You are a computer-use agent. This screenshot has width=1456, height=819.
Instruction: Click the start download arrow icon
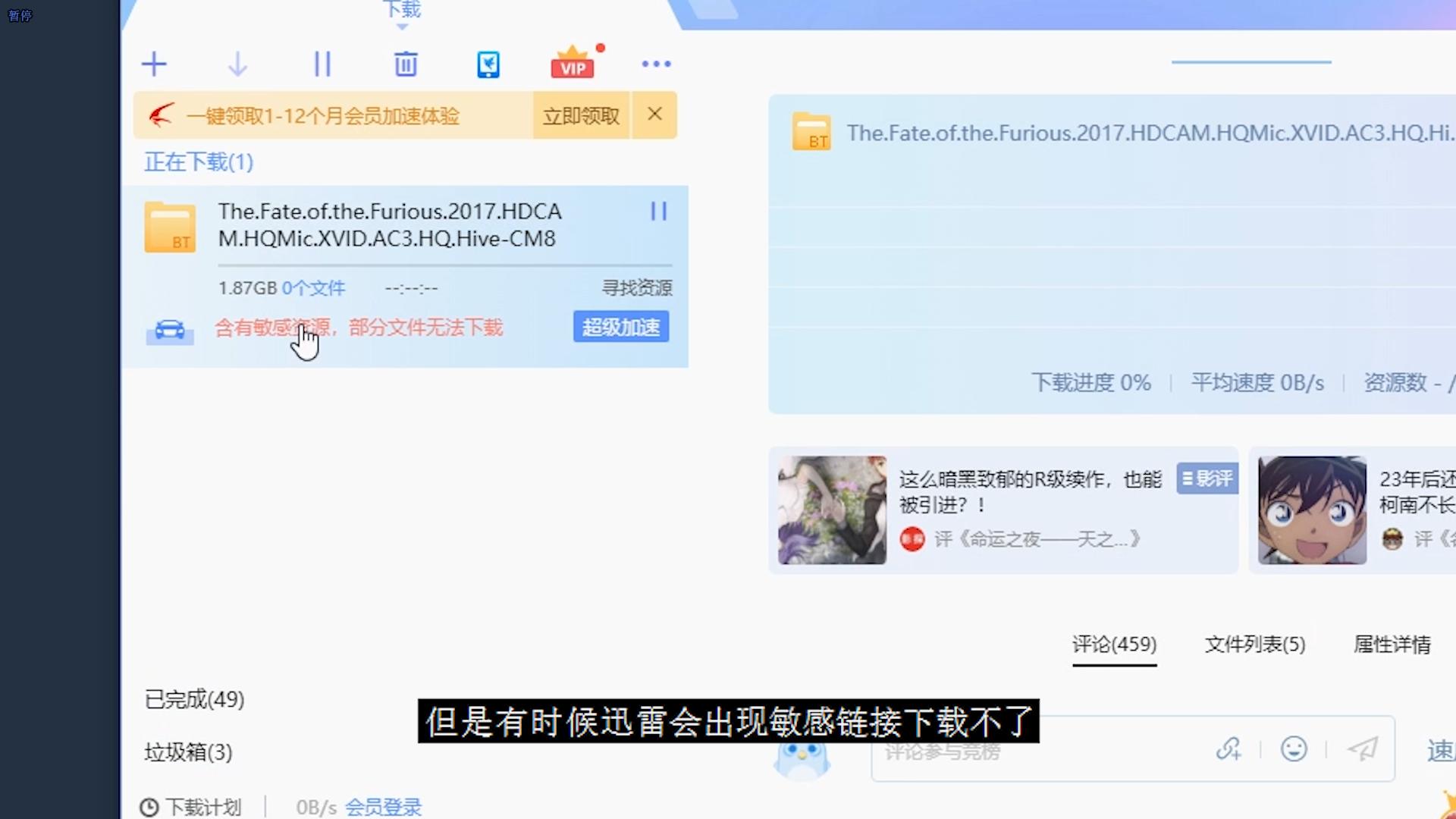237,64
